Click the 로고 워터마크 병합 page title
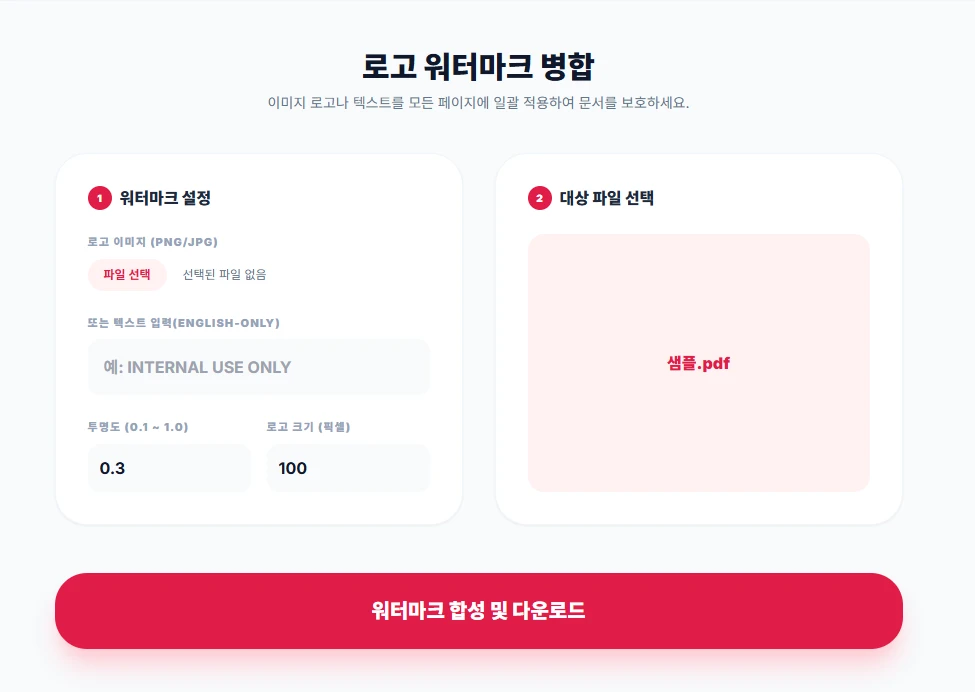Screen dimensions: 975x692 pyautogui.click(x=486, y=66)
